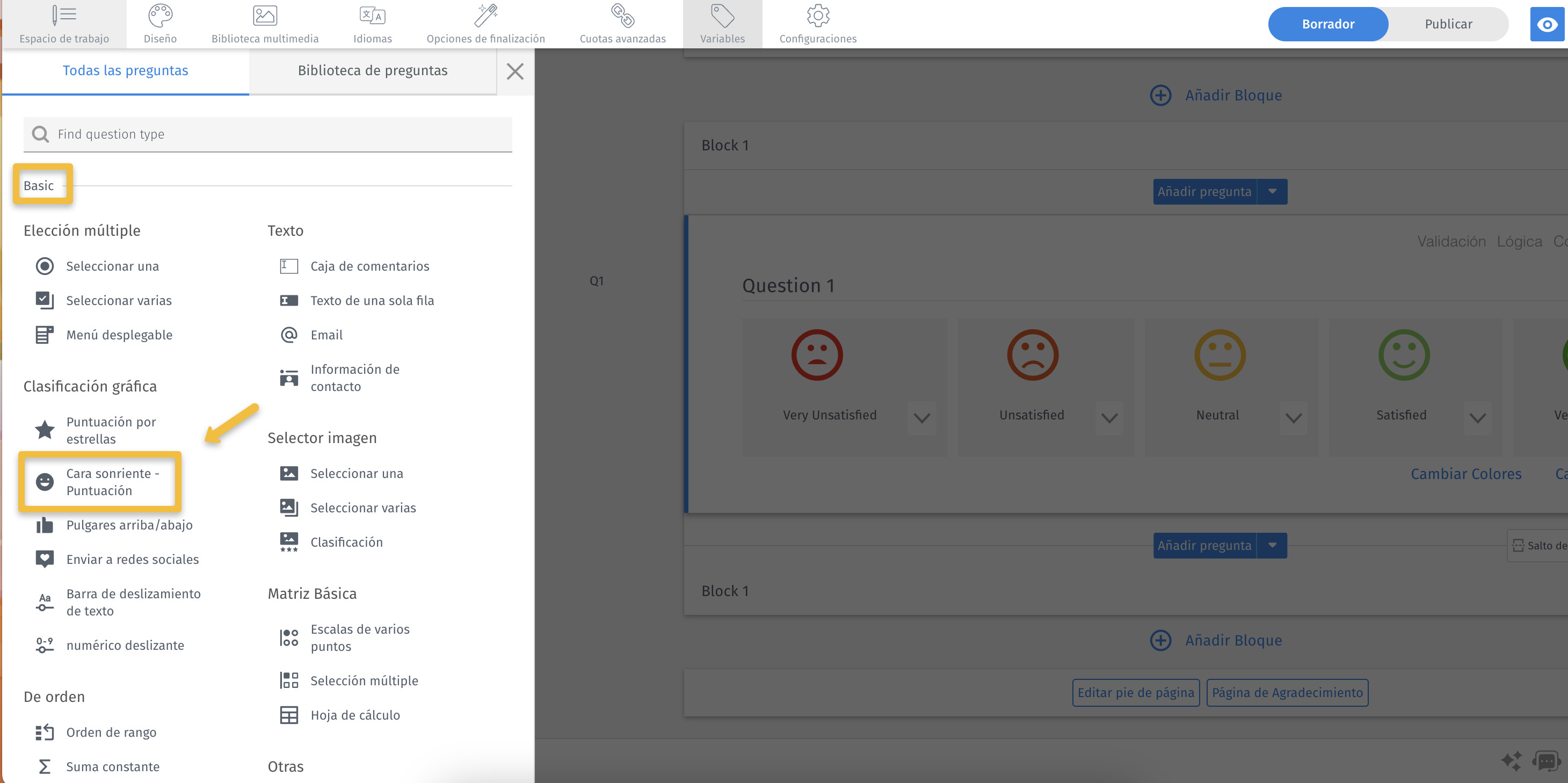
Task: Switch to Biblioteca de preguntas tab
Action: tap(373, 71)
